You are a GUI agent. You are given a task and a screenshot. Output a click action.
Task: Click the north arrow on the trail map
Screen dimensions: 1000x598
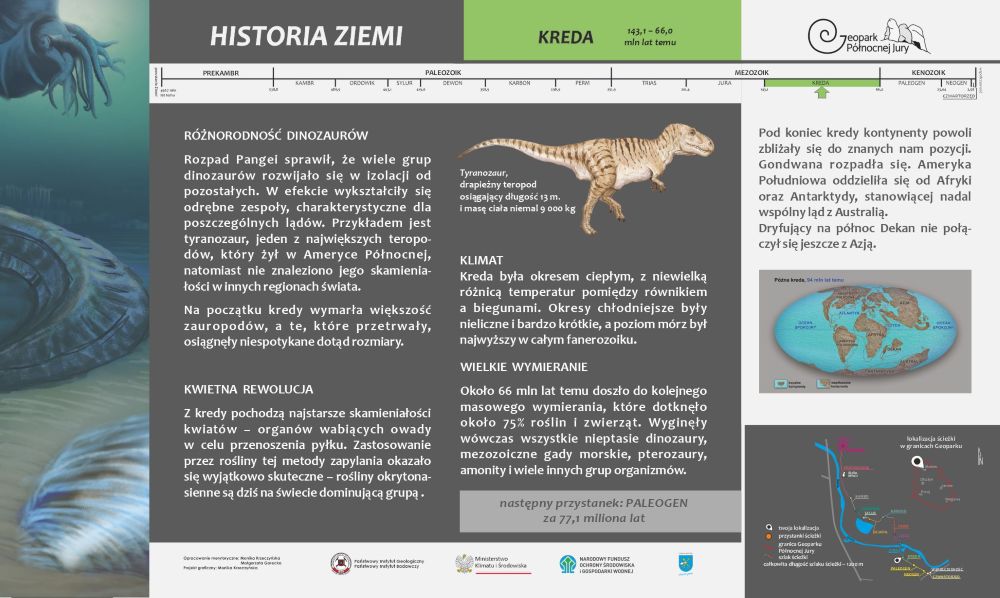(979, 458)
